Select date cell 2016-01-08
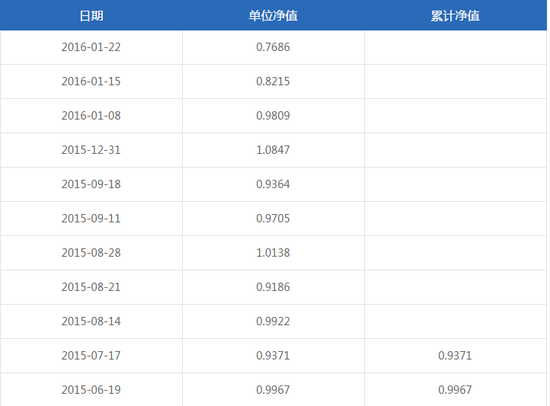550x406 pixels. (x=91, y=115)
